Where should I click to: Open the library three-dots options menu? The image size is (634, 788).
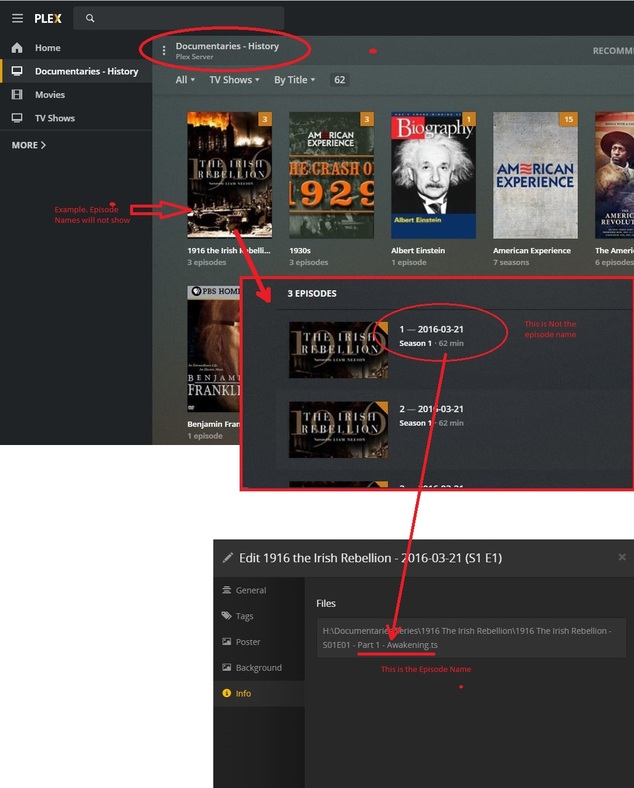(164, 50)
